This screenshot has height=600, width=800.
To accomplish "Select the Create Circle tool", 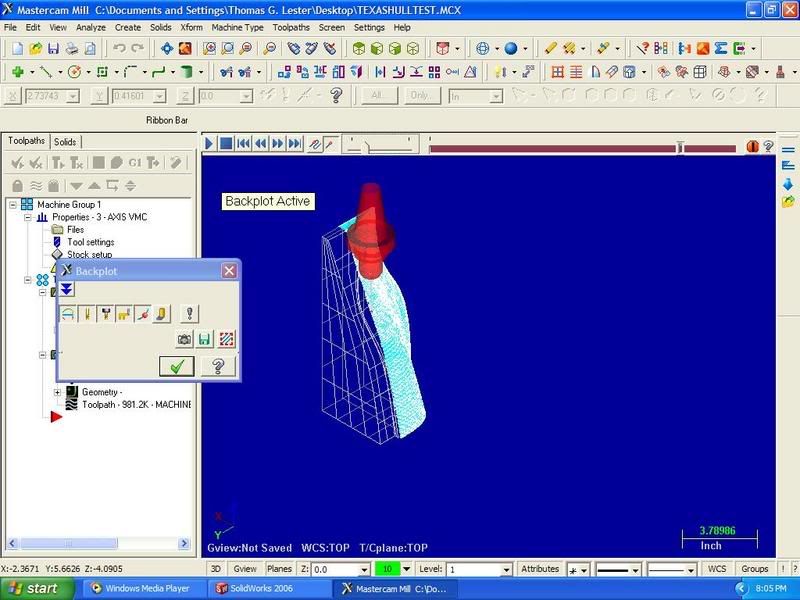I will point(74,72).
